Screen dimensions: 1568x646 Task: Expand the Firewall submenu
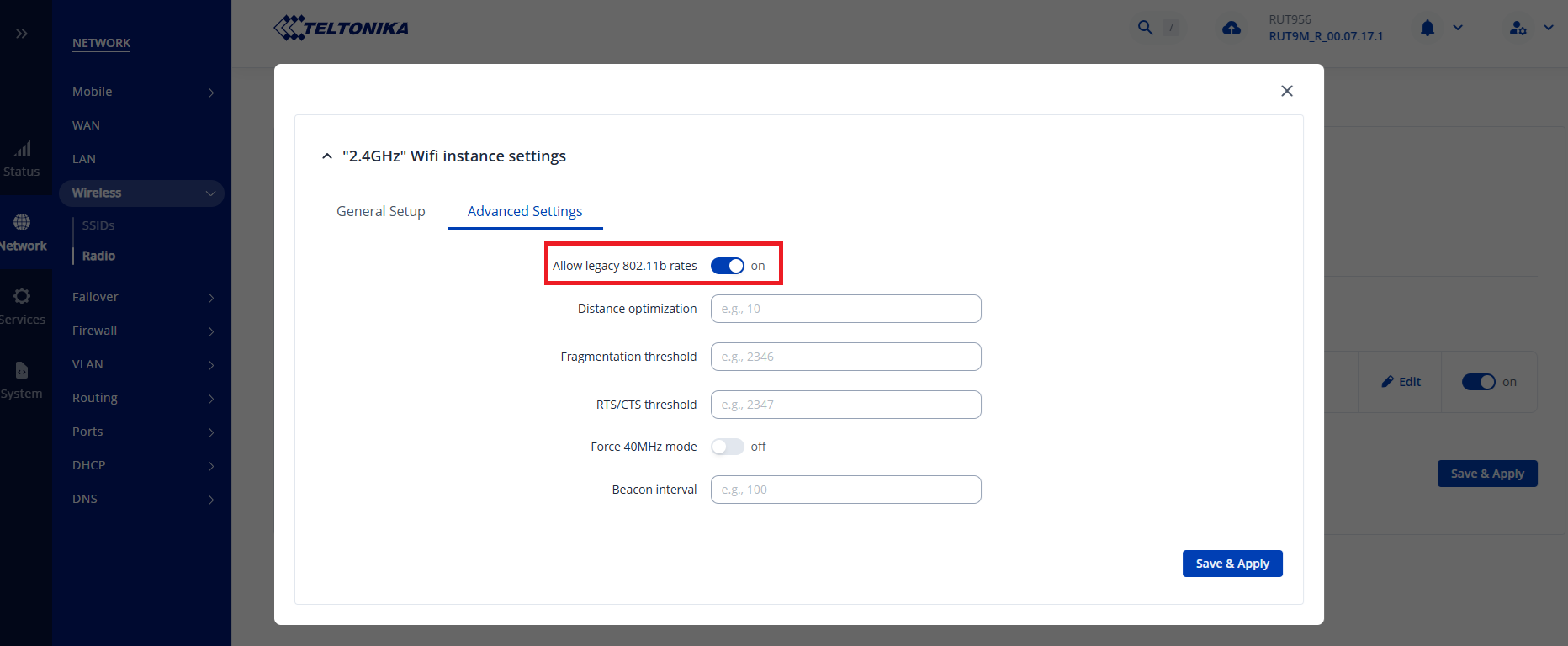coord(141,331)
